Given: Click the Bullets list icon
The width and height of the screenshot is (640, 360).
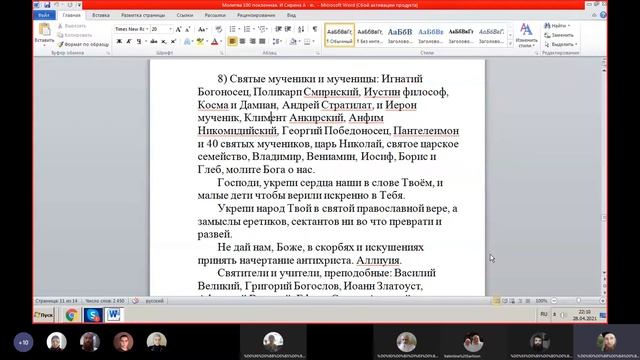Looking at the screenshot, I should tap(233, 29).
